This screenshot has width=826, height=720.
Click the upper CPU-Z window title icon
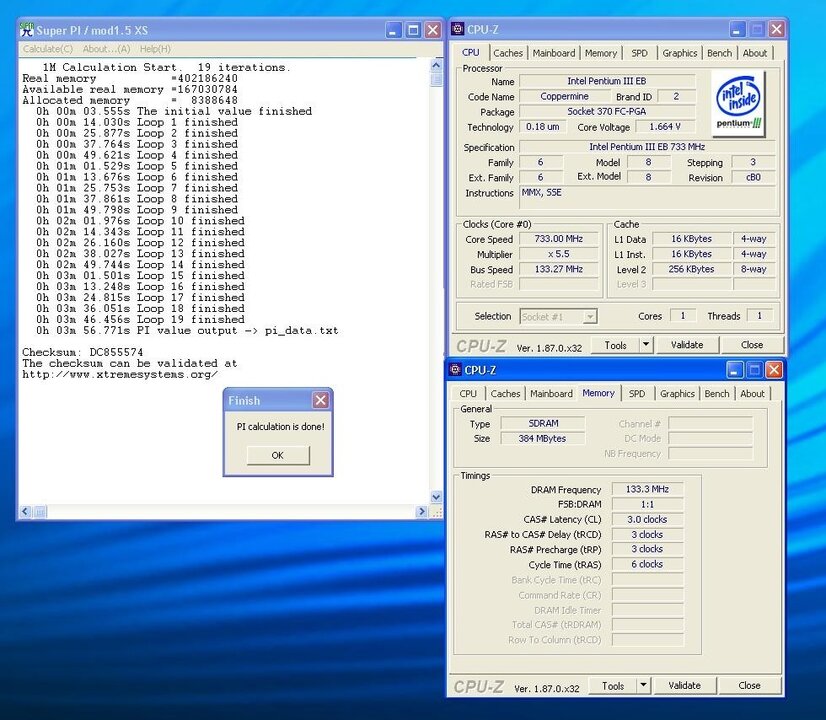(x=458, y=29)
